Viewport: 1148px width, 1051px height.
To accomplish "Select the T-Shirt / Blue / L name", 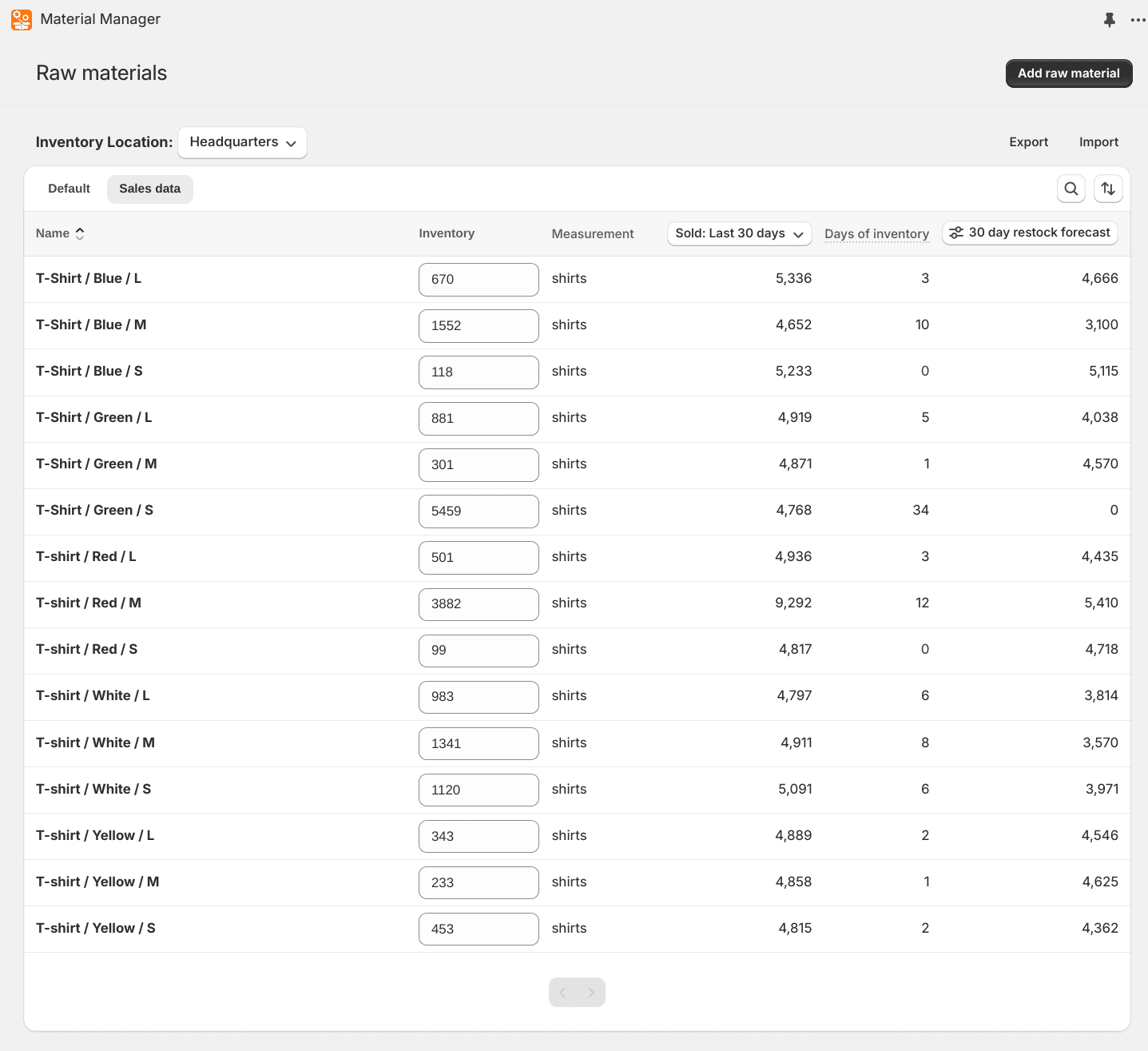I will 89,278.
